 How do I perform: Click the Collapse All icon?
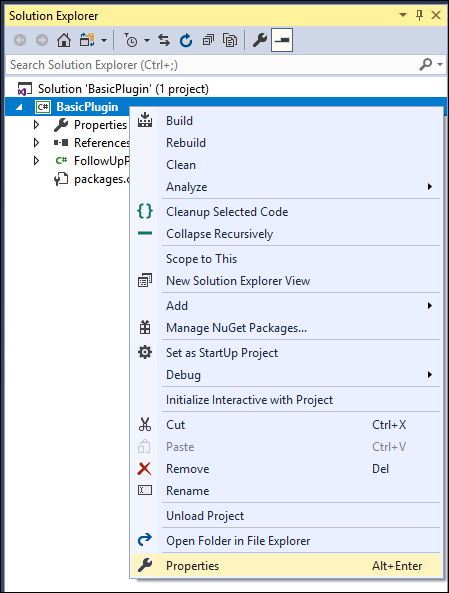[x=208, y=40]
